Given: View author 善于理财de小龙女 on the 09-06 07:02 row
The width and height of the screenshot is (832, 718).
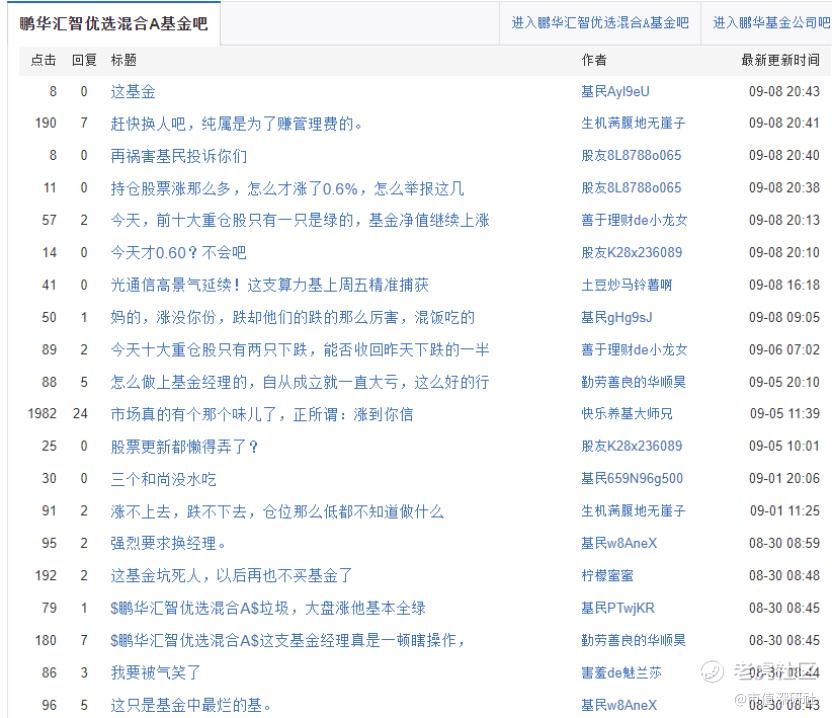Looking at the screenshot, I should [x=634, y=350].
